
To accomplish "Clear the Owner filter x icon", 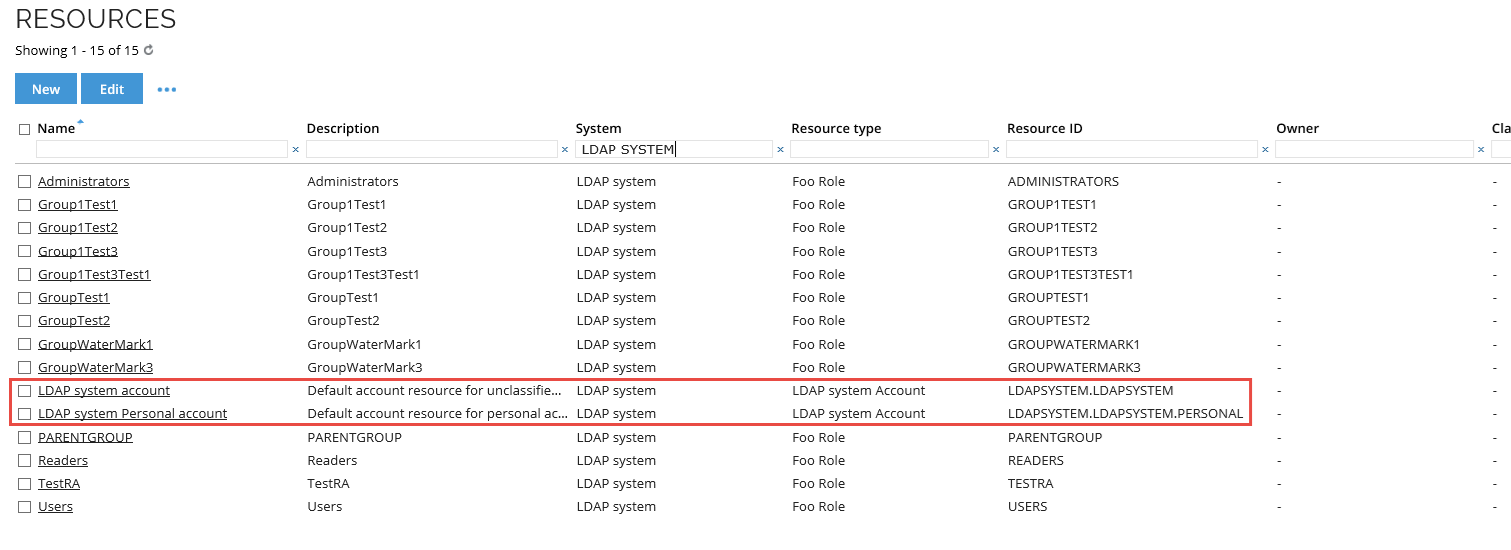I will 1481,150.
